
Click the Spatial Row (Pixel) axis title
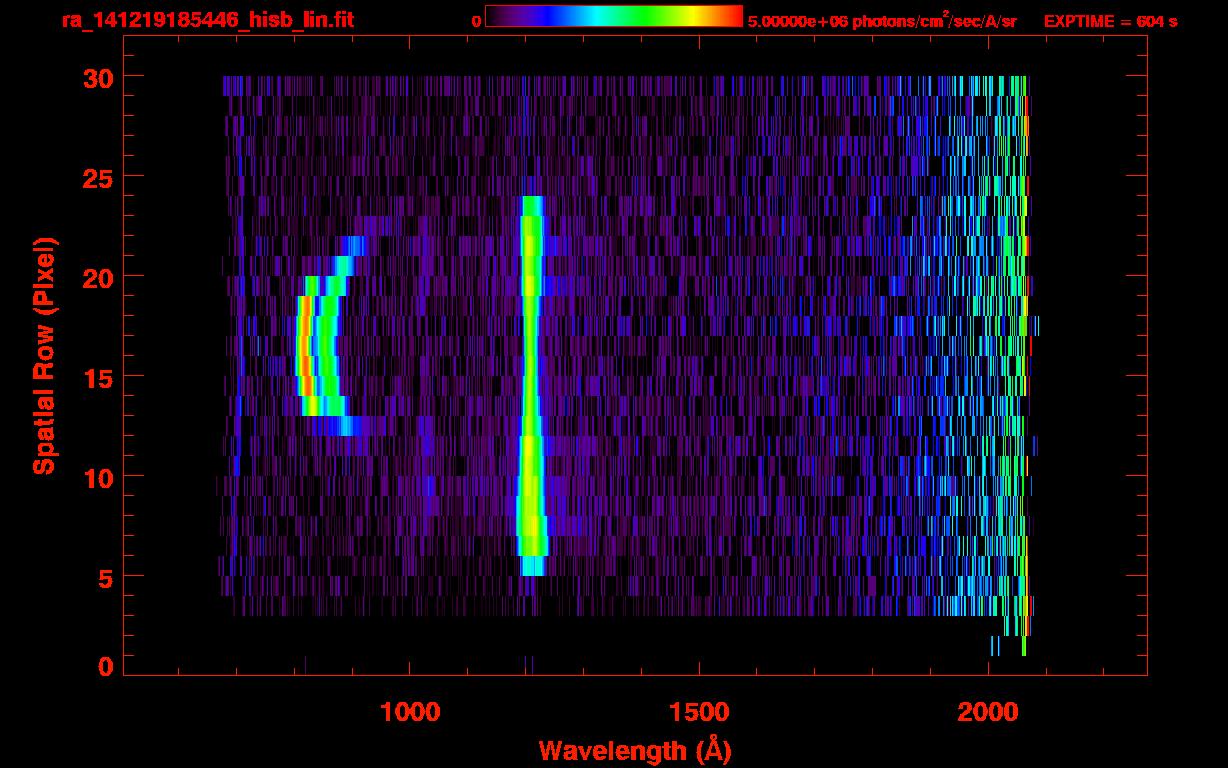click(44, 355)
